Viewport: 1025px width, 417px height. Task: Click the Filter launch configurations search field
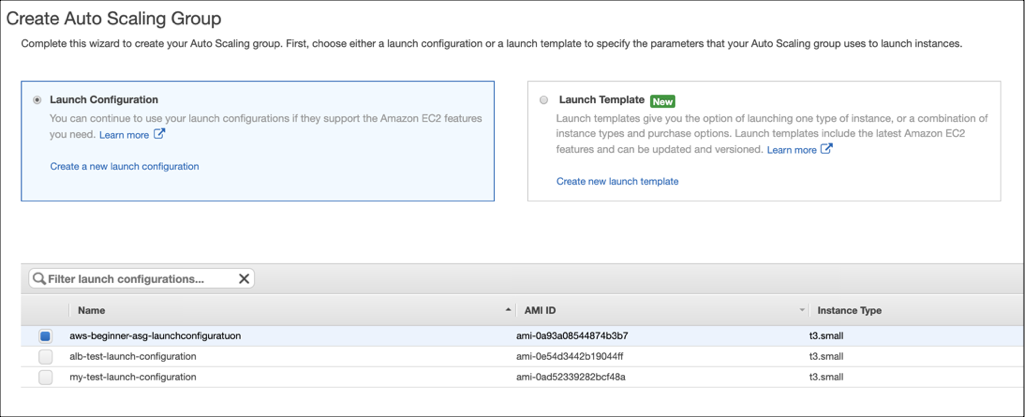pyautogui.click(x=141, y=279)
